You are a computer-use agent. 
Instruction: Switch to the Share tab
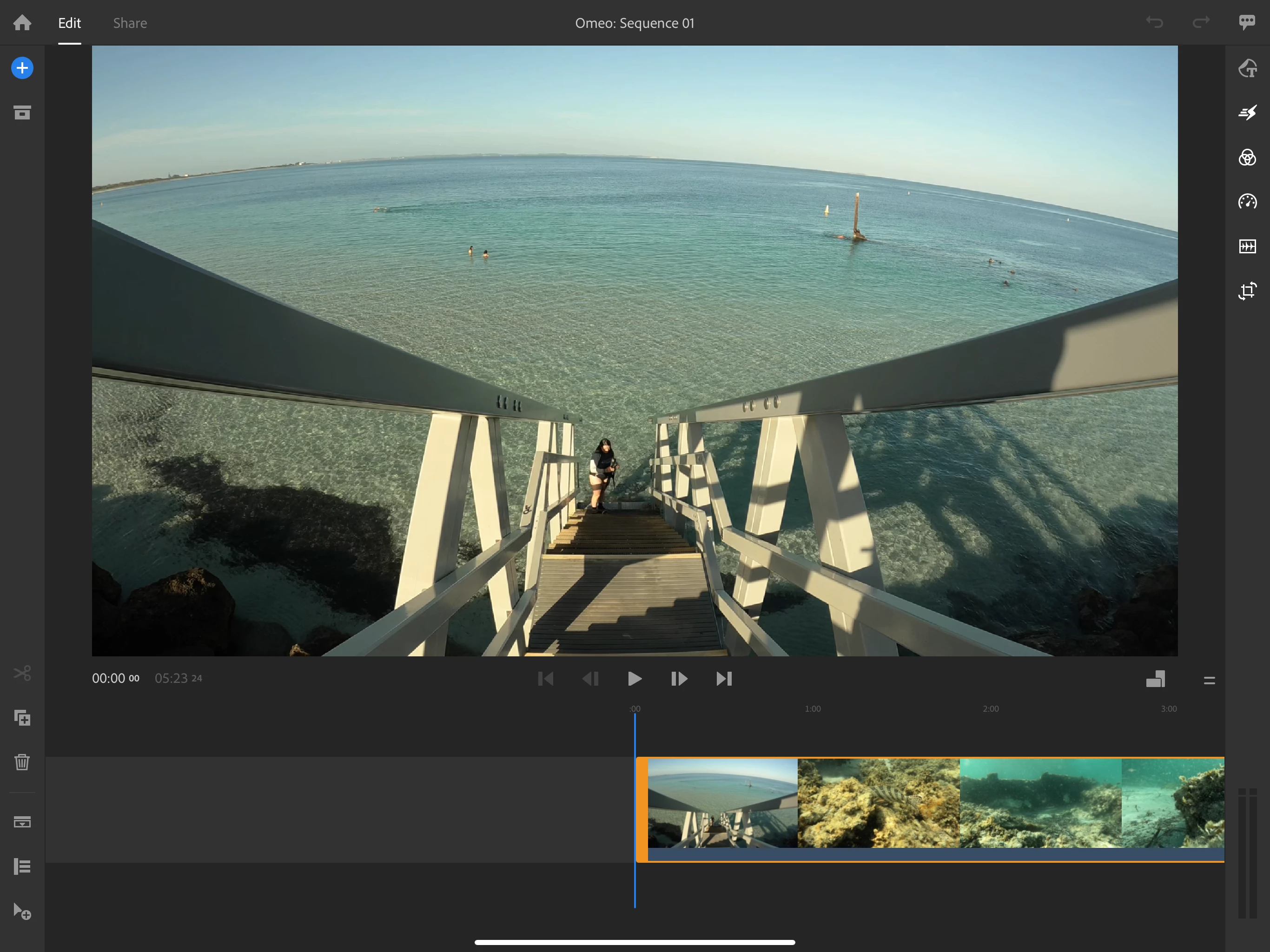tap(130, 23)
